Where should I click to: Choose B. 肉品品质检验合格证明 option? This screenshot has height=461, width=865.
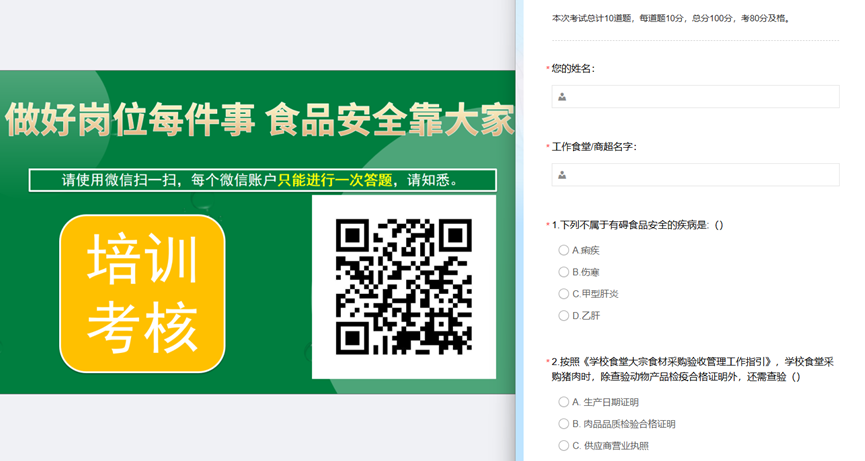(564, 424)
